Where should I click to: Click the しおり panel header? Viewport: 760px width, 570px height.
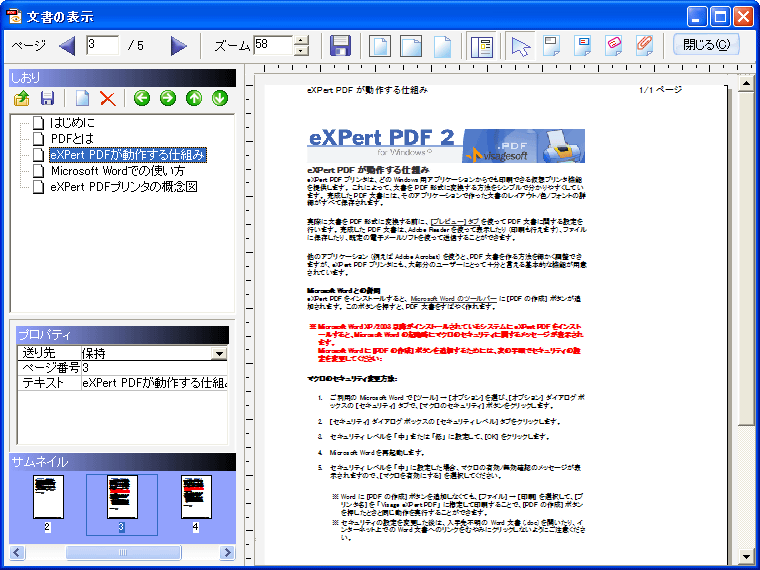122,78
